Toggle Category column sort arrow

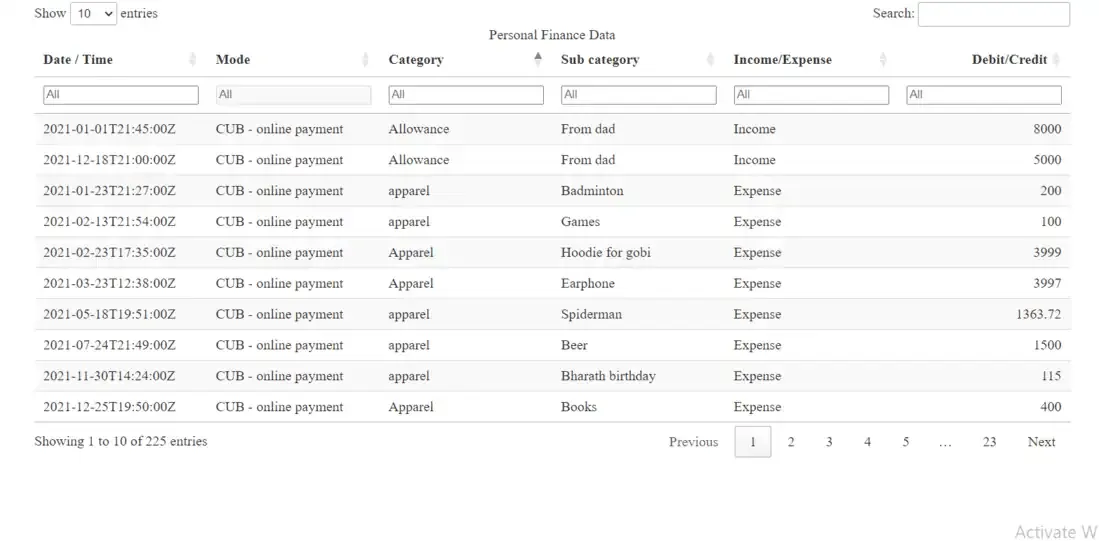point(538,60)
